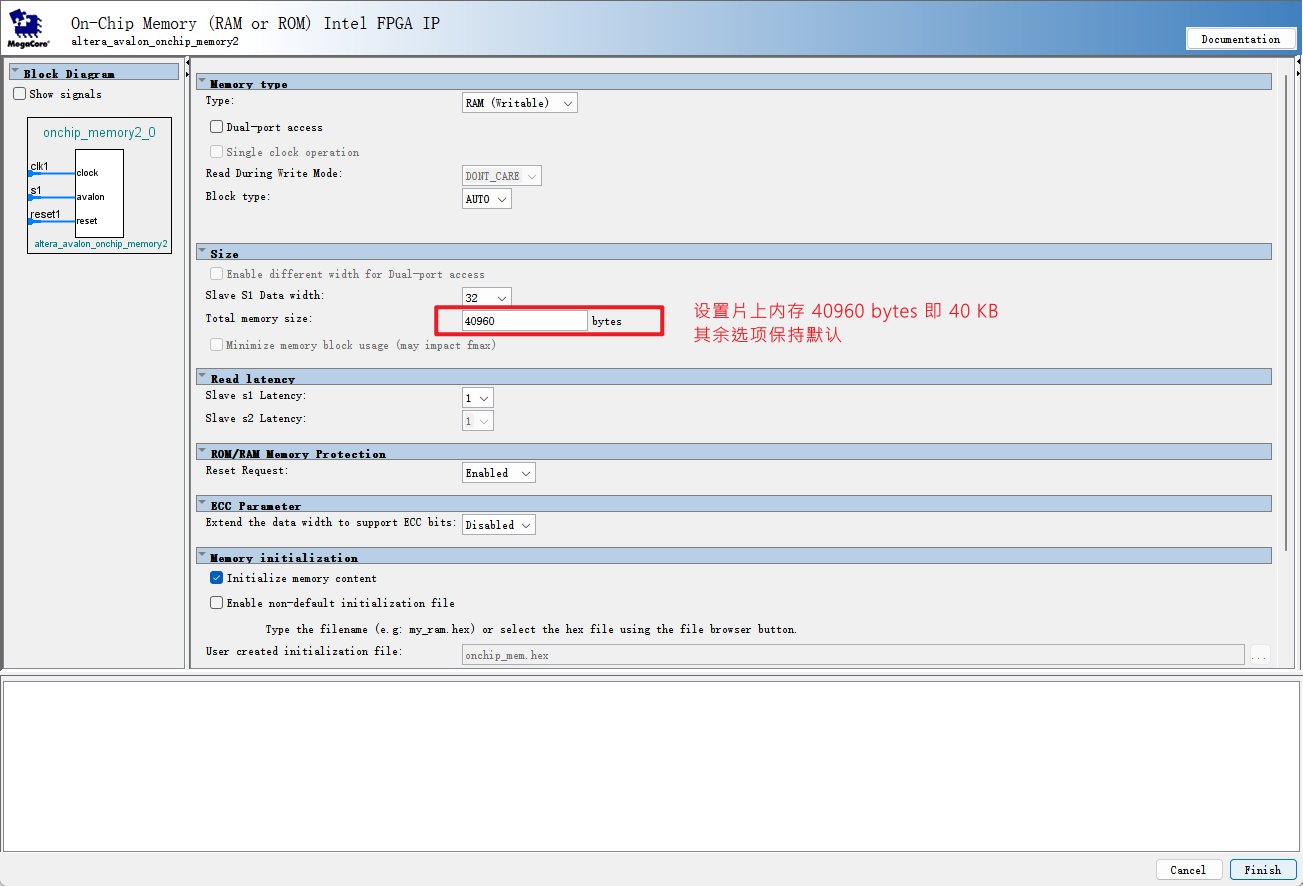Click the Cancel button

click(x=1189, y=869)
